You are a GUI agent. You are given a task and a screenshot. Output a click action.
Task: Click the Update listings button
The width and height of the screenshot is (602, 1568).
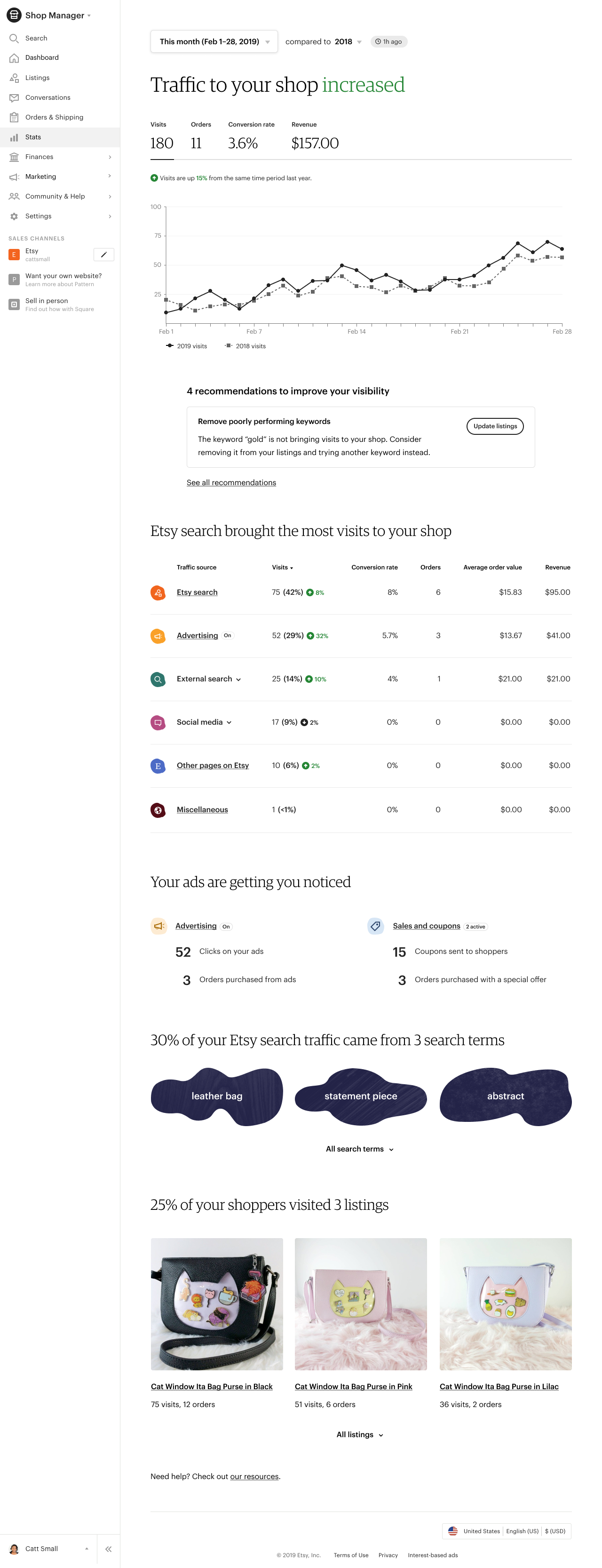click(495, 426)
